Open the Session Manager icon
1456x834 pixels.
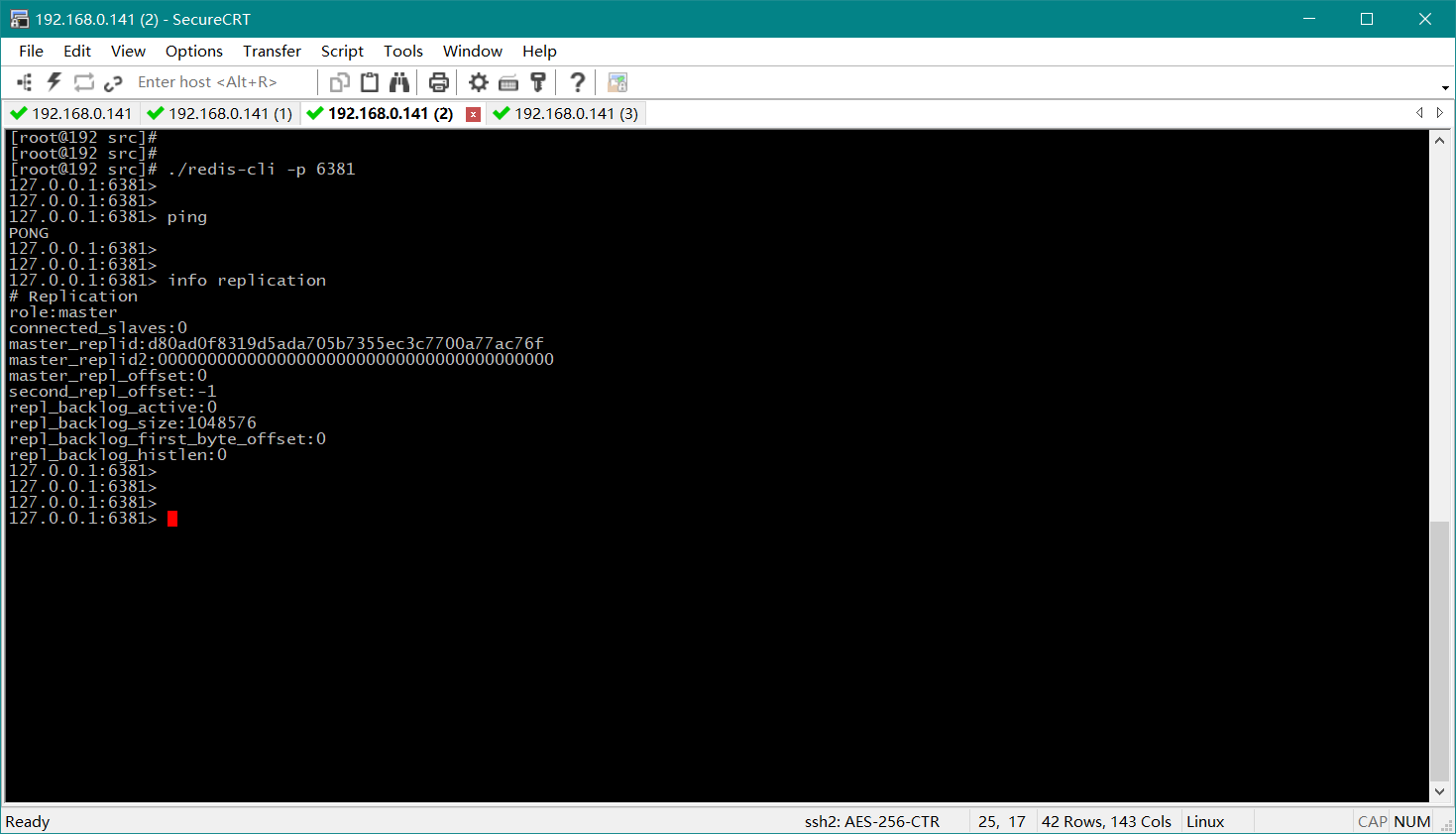(x=25, y=82)
